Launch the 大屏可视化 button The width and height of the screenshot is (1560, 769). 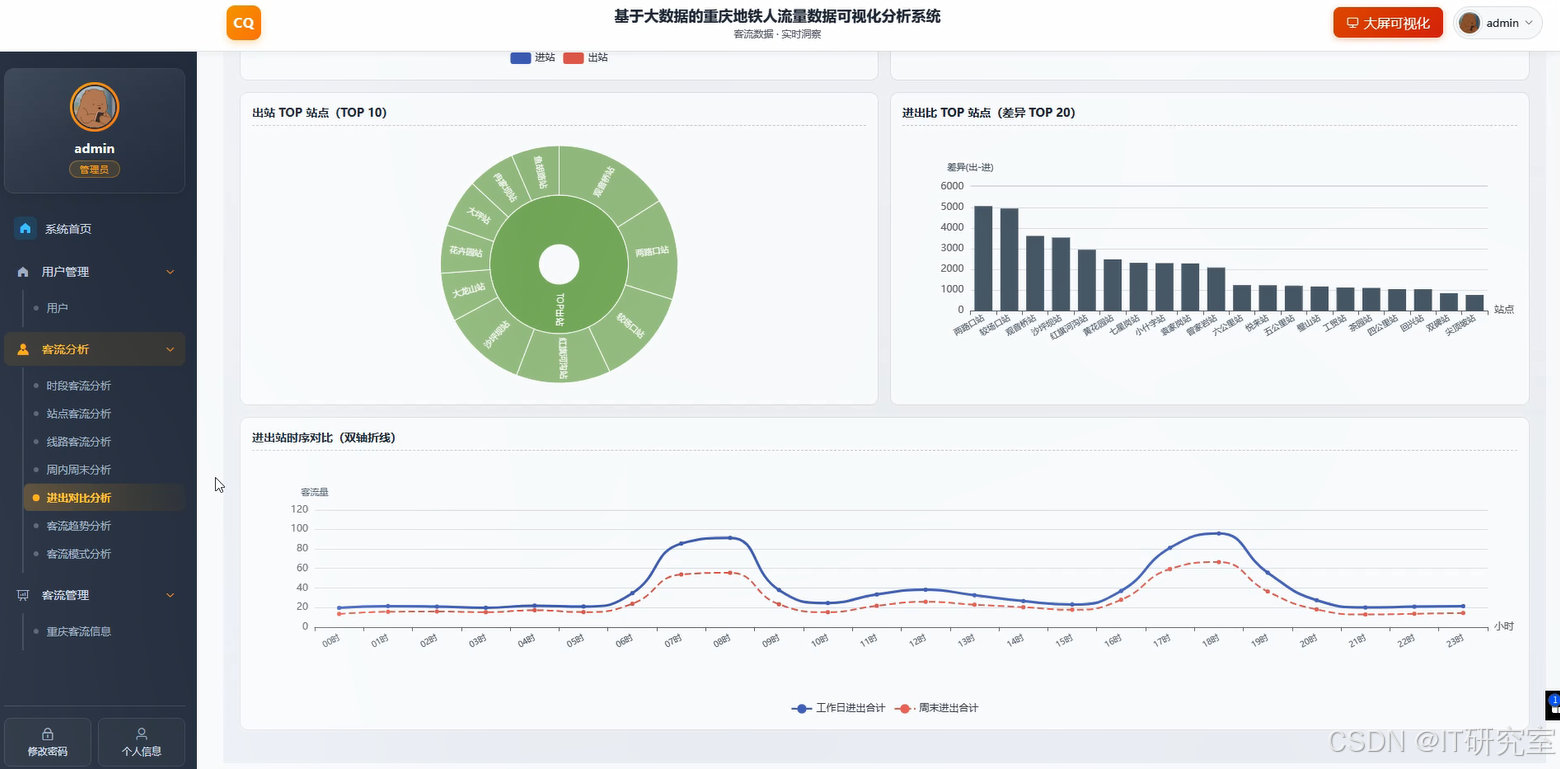(x=1388, y=23)
